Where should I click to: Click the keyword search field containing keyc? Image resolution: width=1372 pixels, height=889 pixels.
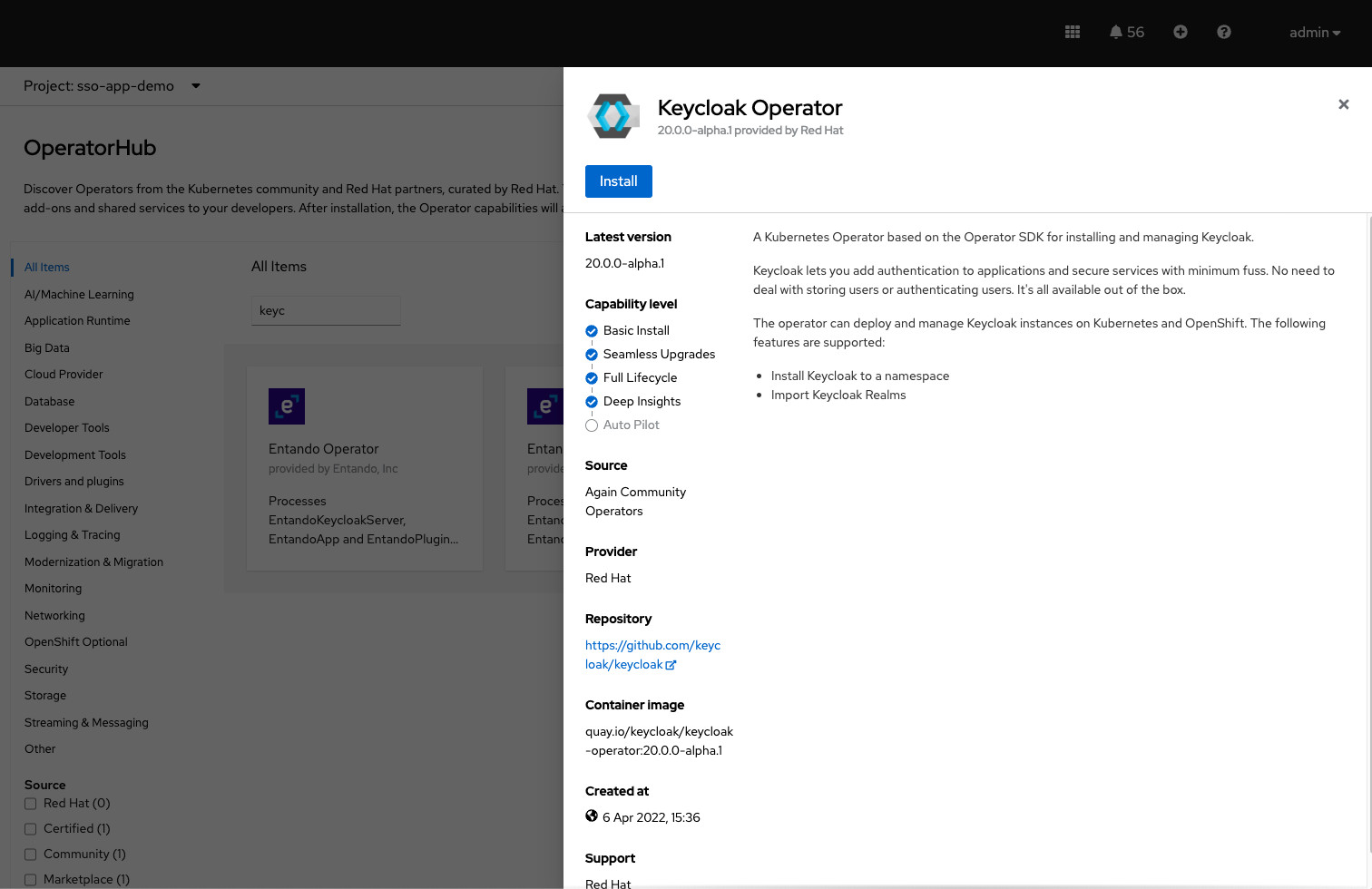coord(326,309)
